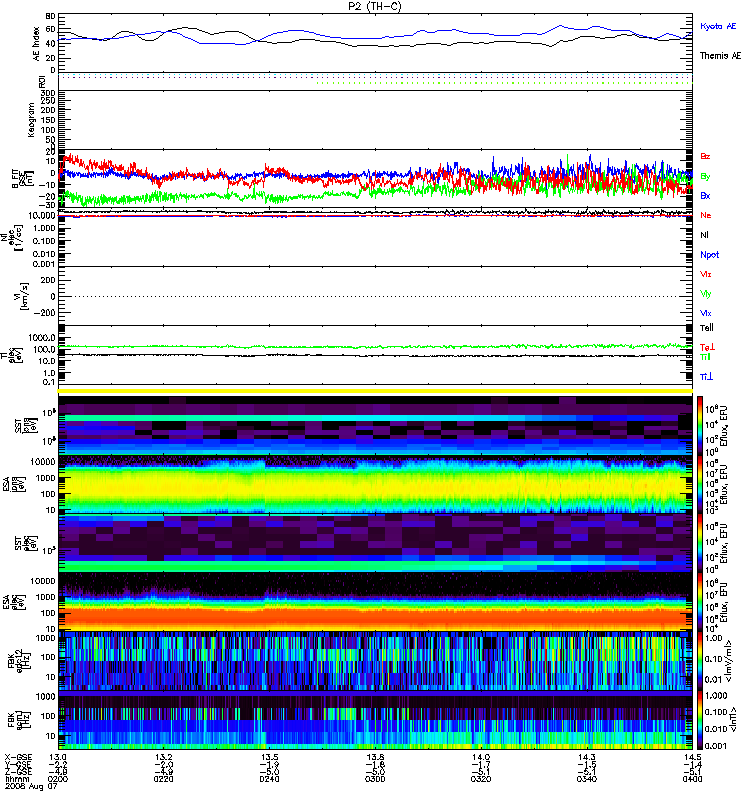Image resolution: width=750 pixels, height=800 pixels.
Task: Click the red Vi velocity legend label
Action: pos(706,274)
